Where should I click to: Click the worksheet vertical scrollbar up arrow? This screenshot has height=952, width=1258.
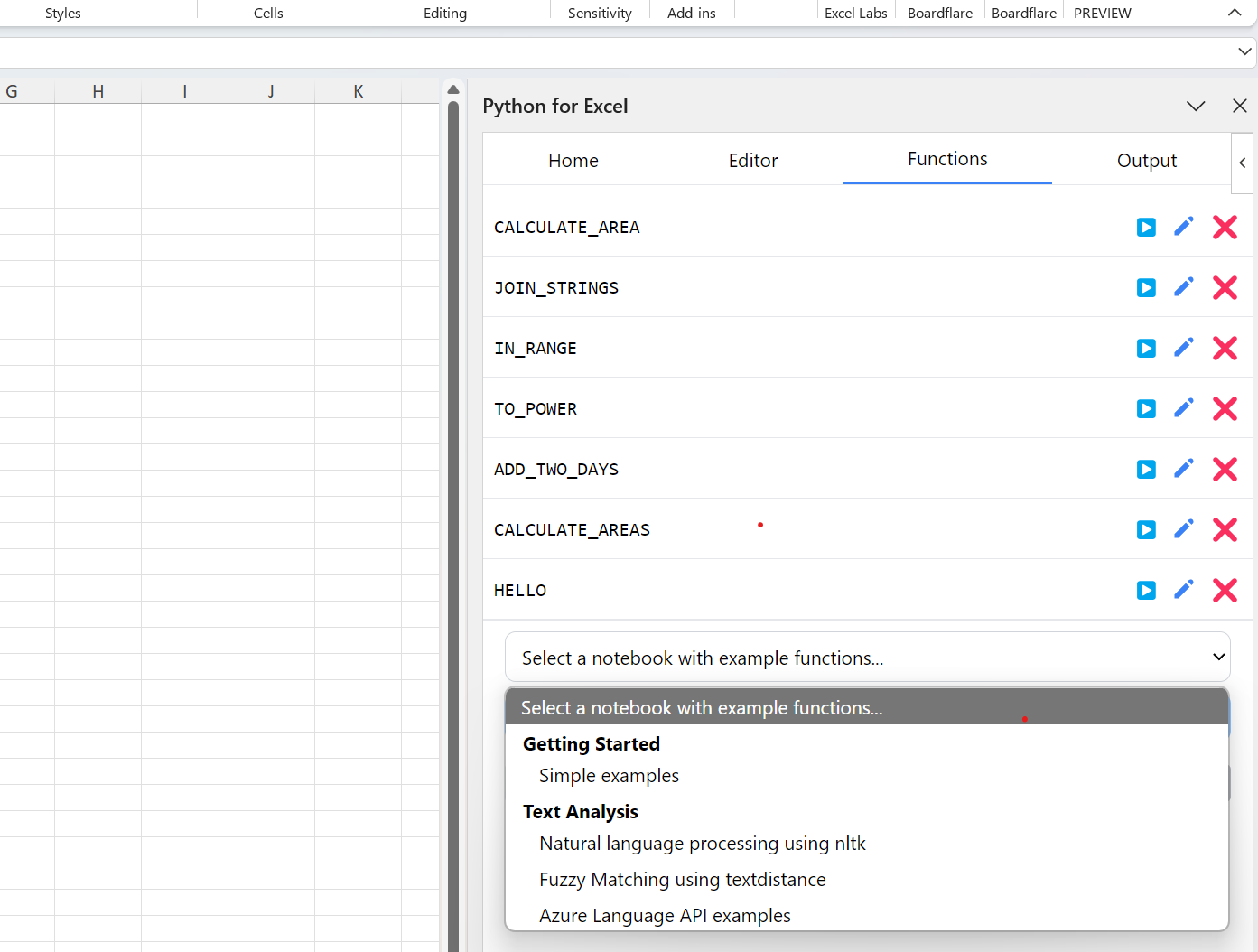point(452,89)
